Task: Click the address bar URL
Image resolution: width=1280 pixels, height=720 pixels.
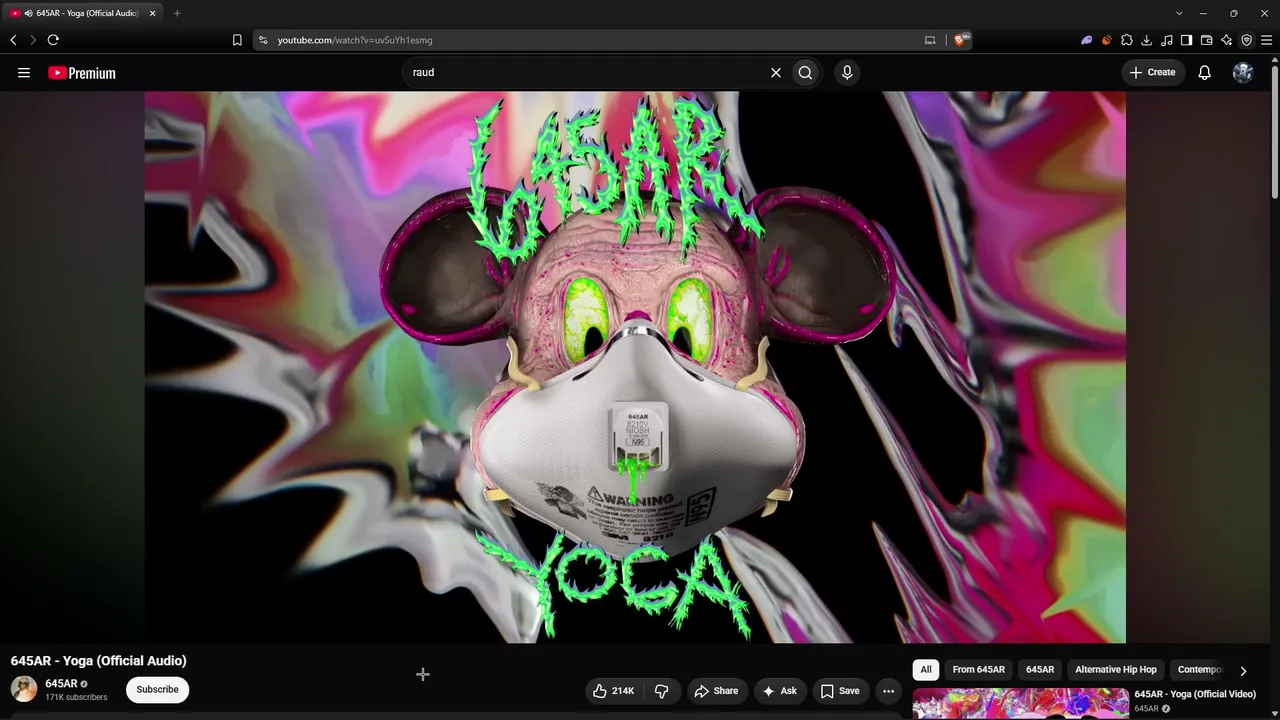Action: click(355, 40)
